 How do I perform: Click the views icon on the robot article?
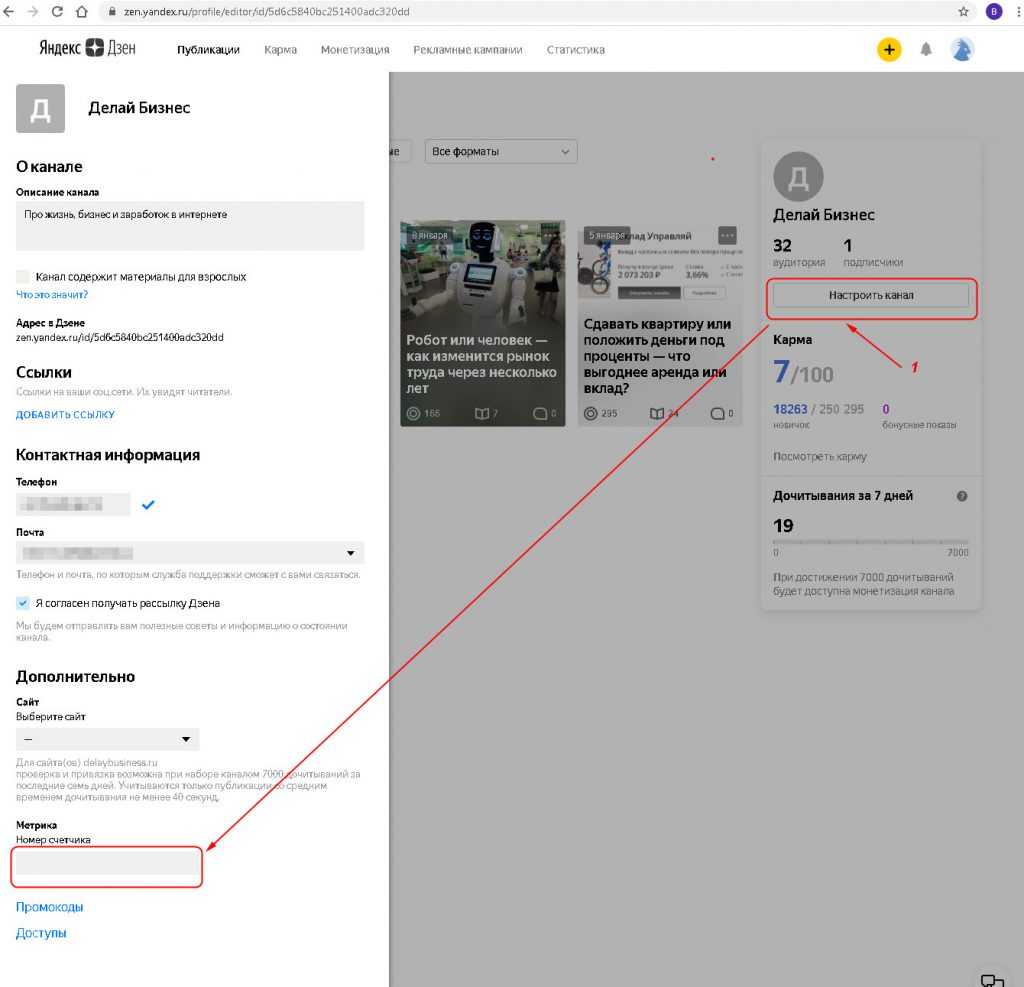413,413
